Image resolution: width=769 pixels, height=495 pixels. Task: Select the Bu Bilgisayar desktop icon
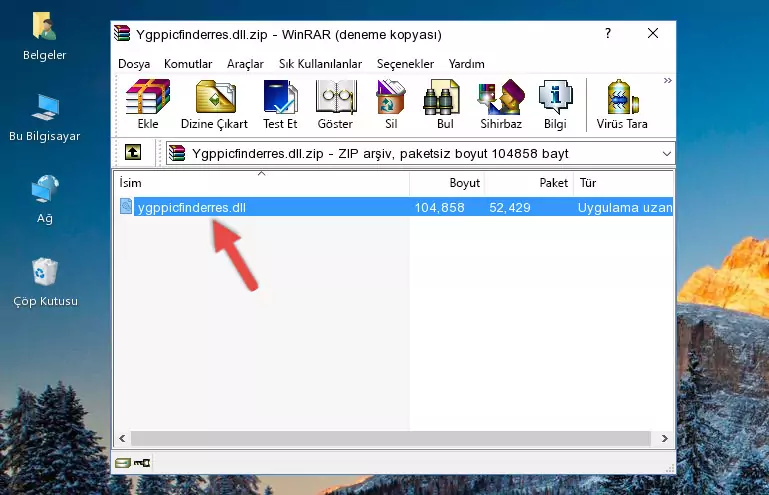coord(44,118)
